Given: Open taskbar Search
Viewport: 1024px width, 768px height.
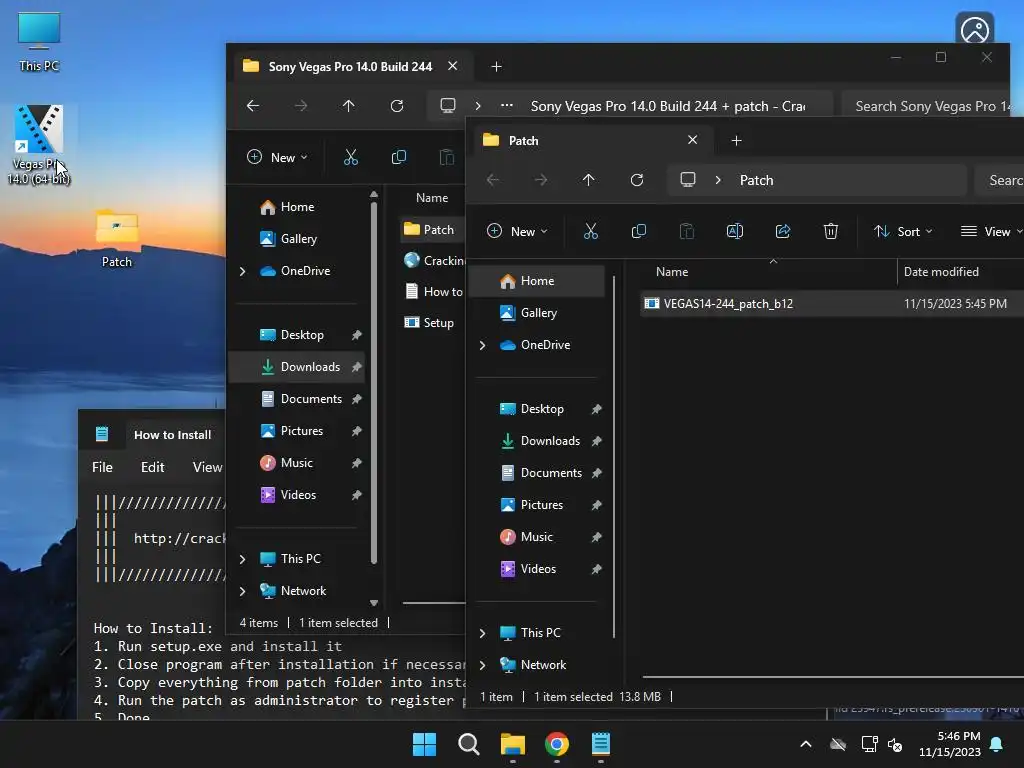Looking at the screenshot, I should 468,744.
